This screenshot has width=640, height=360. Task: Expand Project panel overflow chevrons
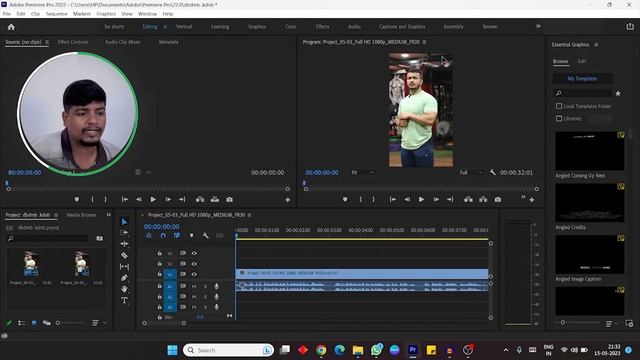coord(109,215)
